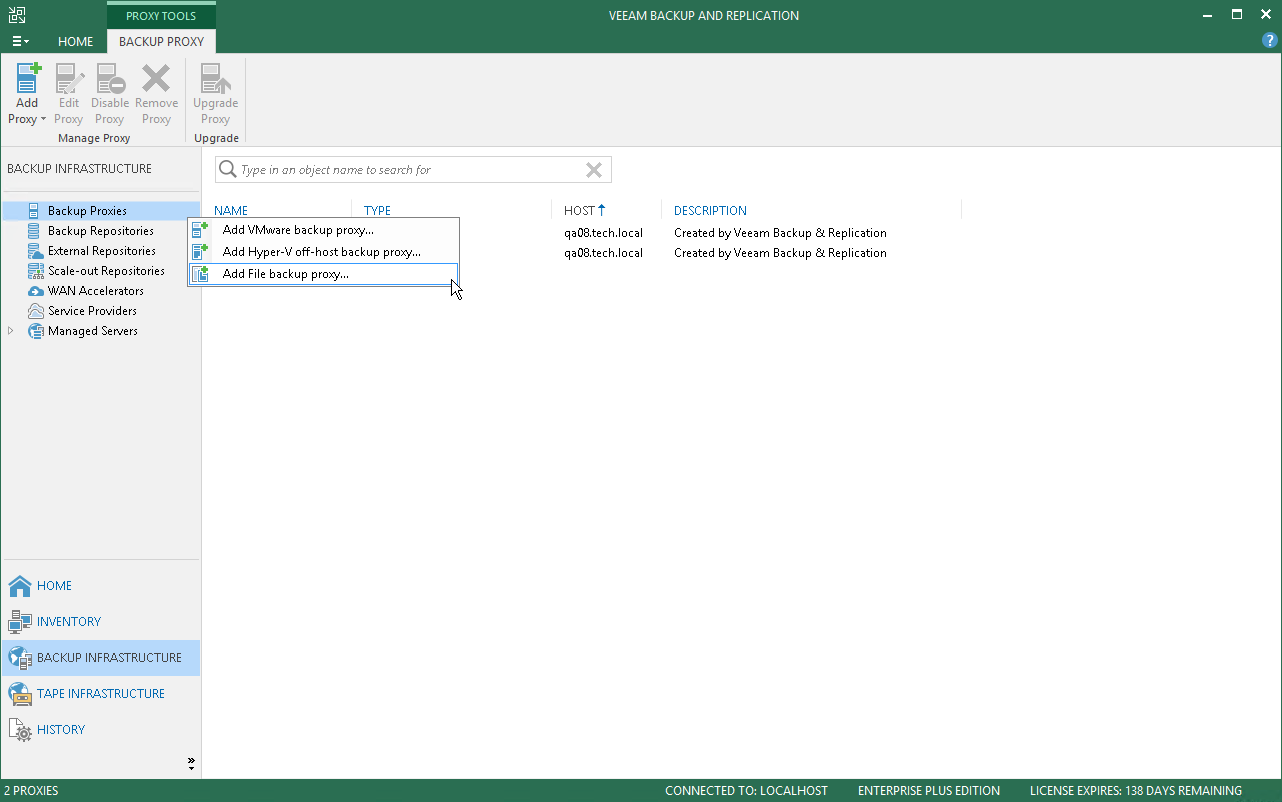Choose Add VMware backup proxy

pos(324,230)
